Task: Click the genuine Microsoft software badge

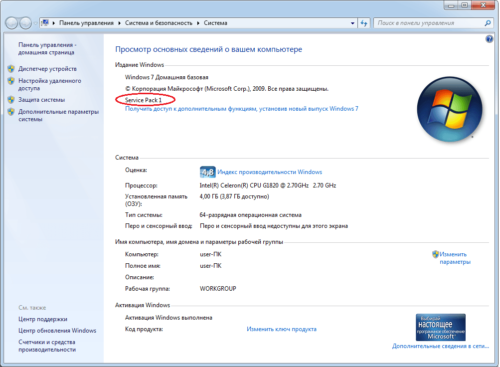Action: [440, 327]
